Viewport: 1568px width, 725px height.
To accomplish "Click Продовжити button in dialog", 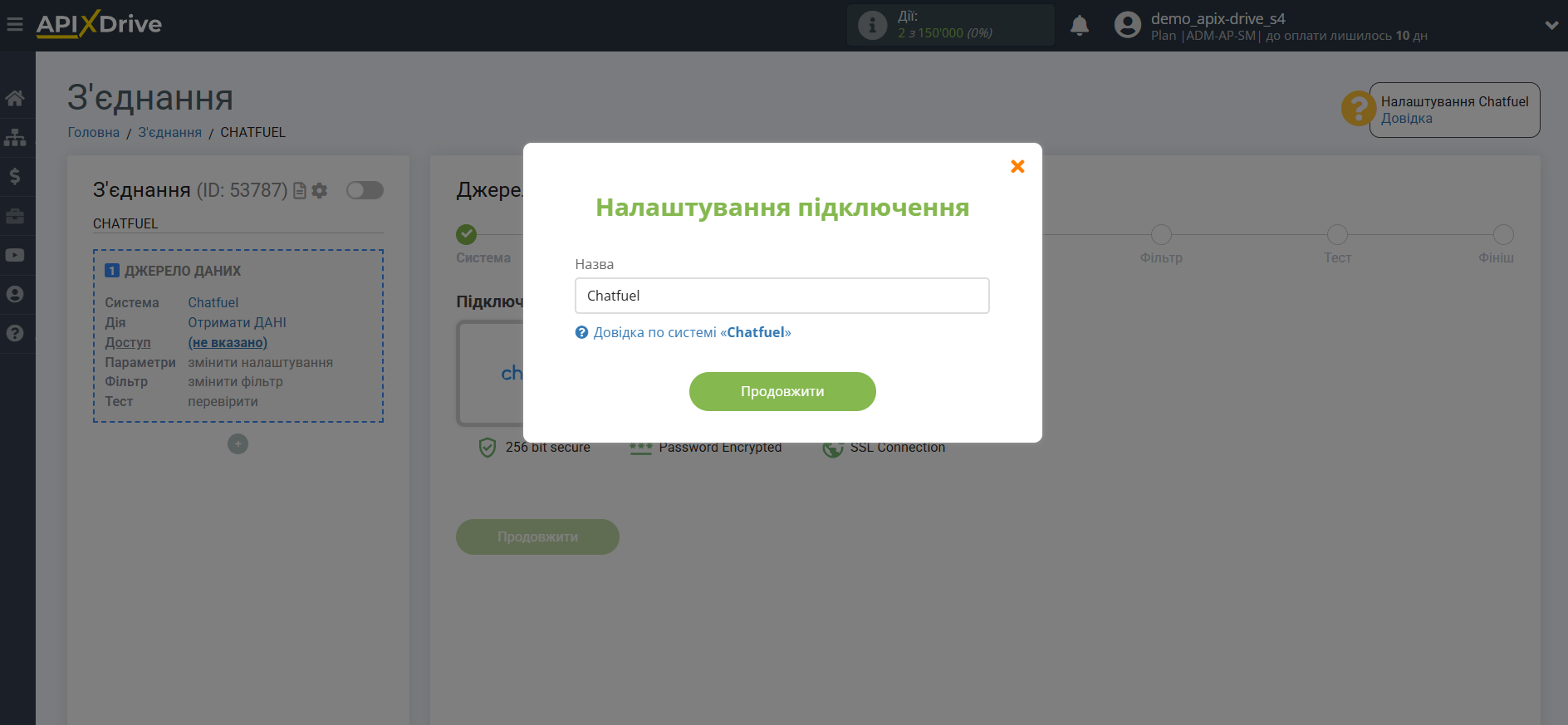I will 782,391.
